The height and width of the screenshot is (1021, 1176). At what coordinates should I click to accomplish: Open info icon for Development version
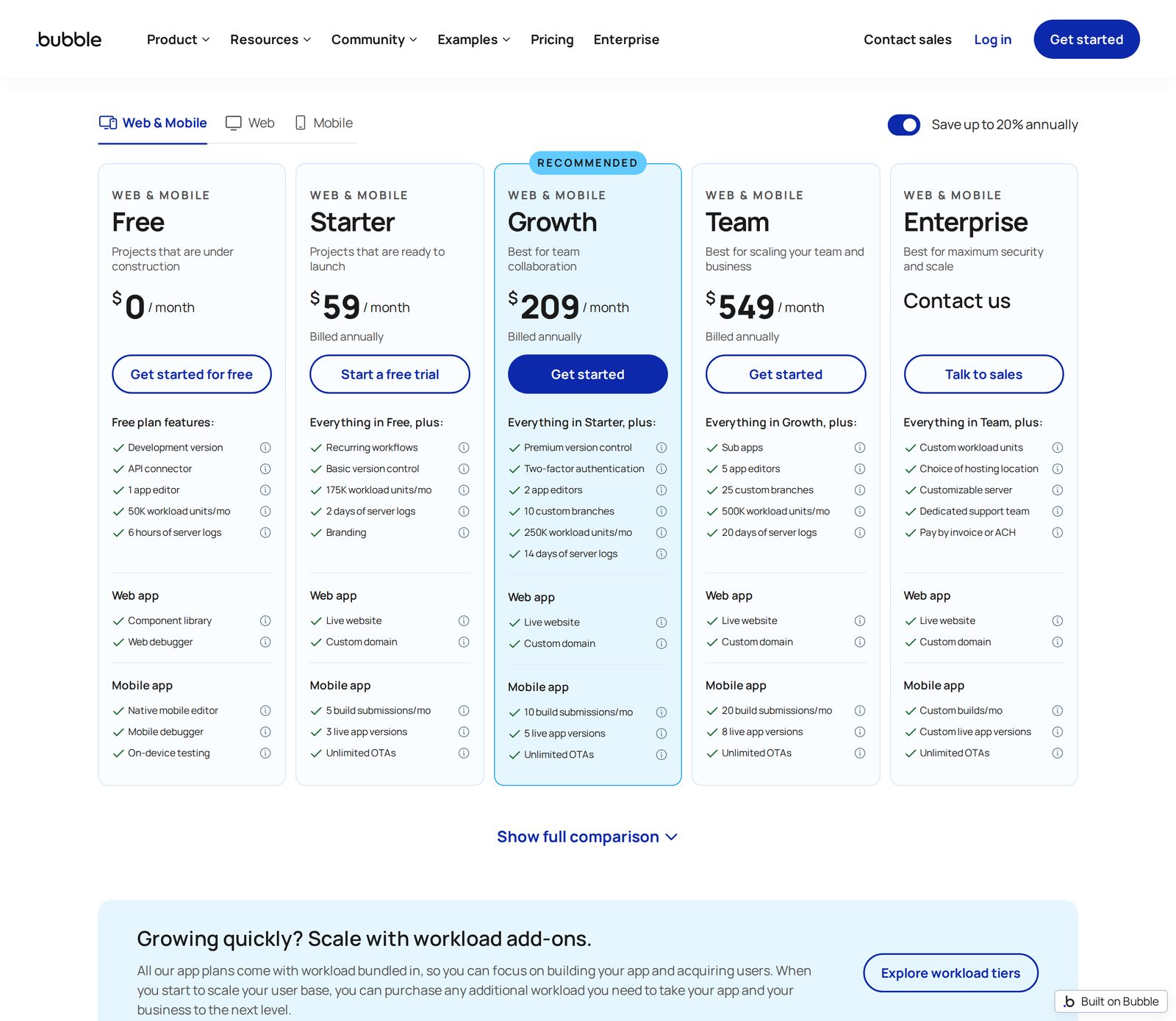pos(265,448)
